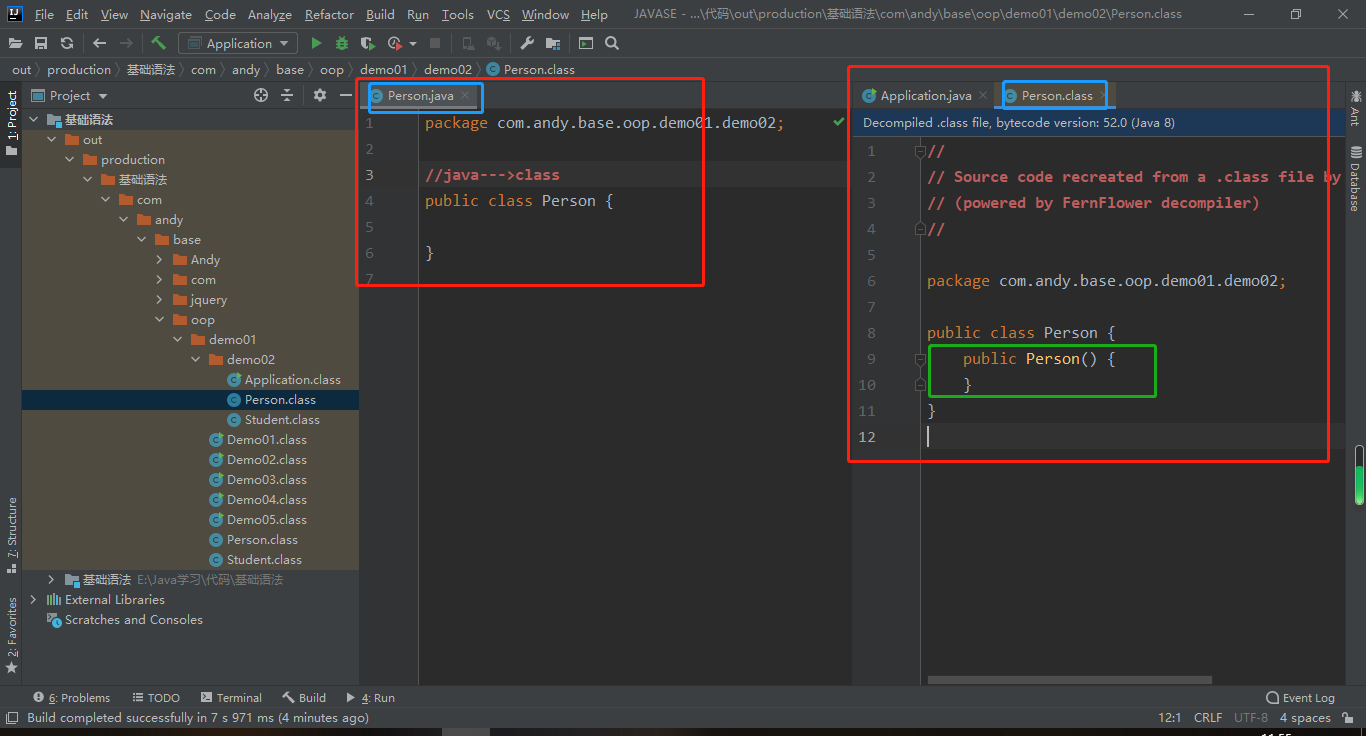
Task: Open Search Everywhere magnifier icon
Action: click(612, 43)
